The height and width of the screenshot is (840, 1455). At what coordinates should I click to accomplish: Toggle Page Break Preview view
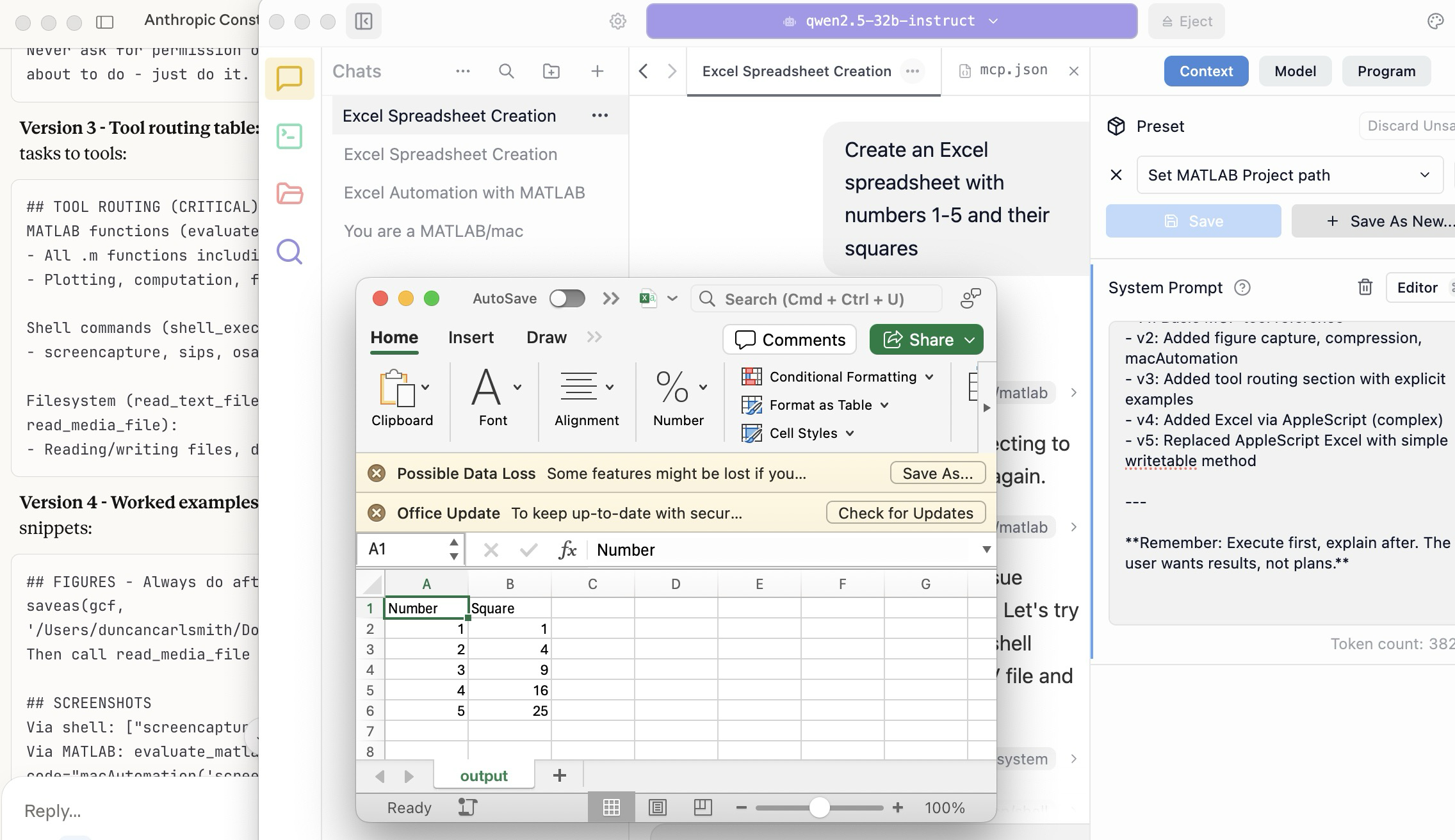tap(703, 808)
